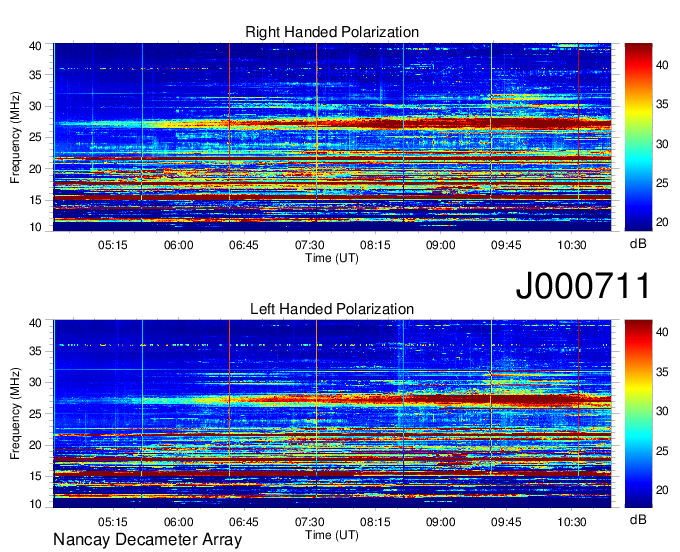Click the 10 MHz tick on Left Handed frequency axis
Screen dimensions: 680x552
pos(35,504)
